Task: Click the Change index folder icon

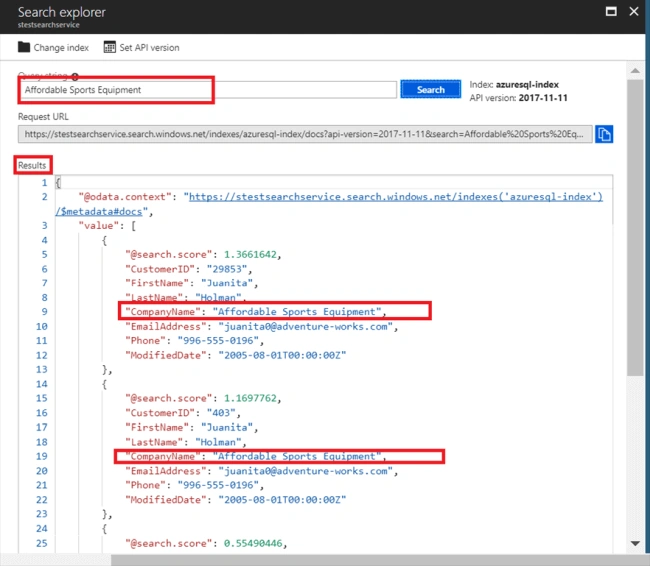Action: 24,47
